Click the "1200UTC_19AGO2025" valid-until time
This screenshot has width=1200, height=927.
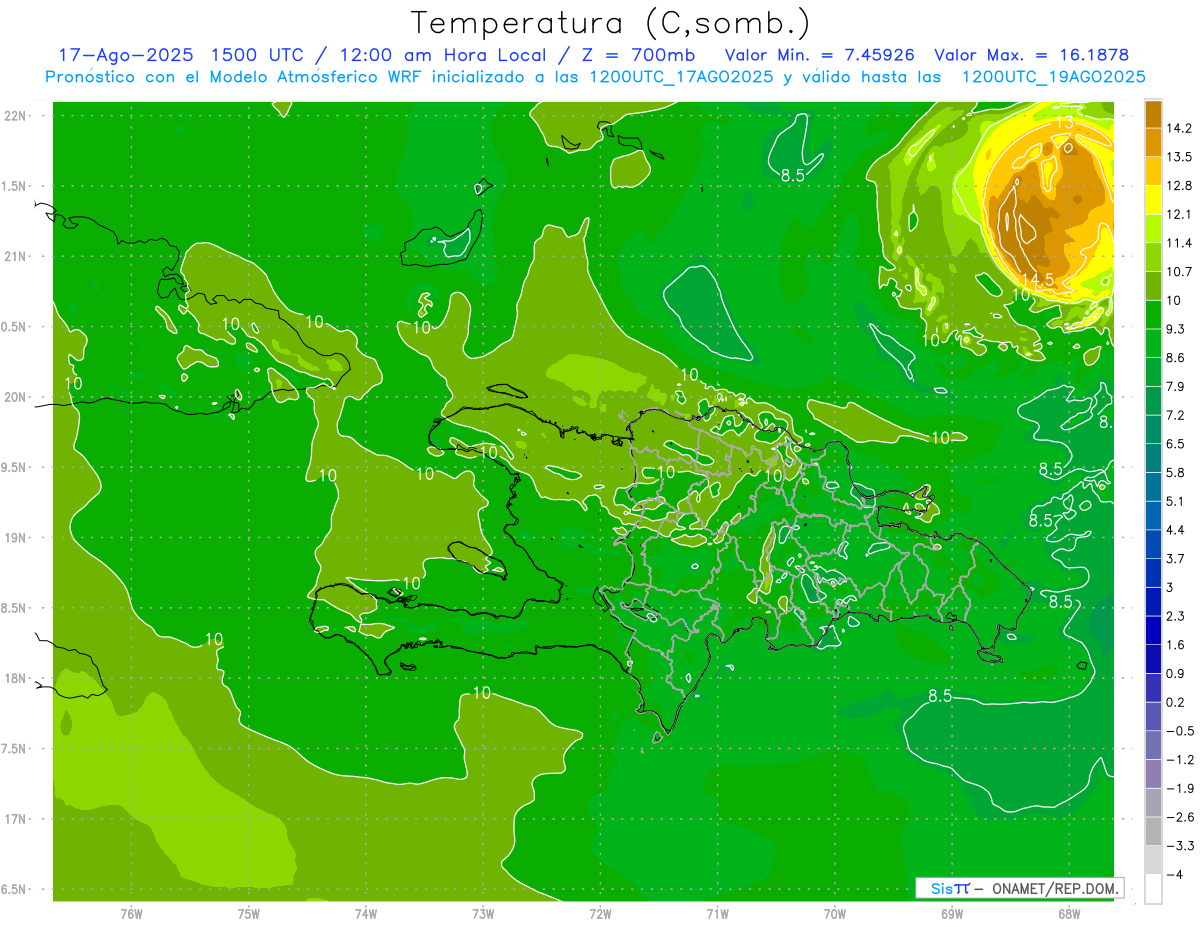point(1053,77)
